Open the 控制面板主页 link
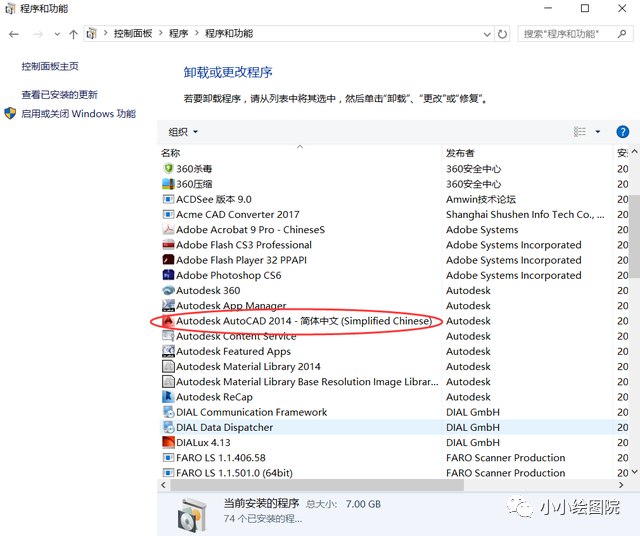The width and height of the screenshot is (640, 536). 50,66
